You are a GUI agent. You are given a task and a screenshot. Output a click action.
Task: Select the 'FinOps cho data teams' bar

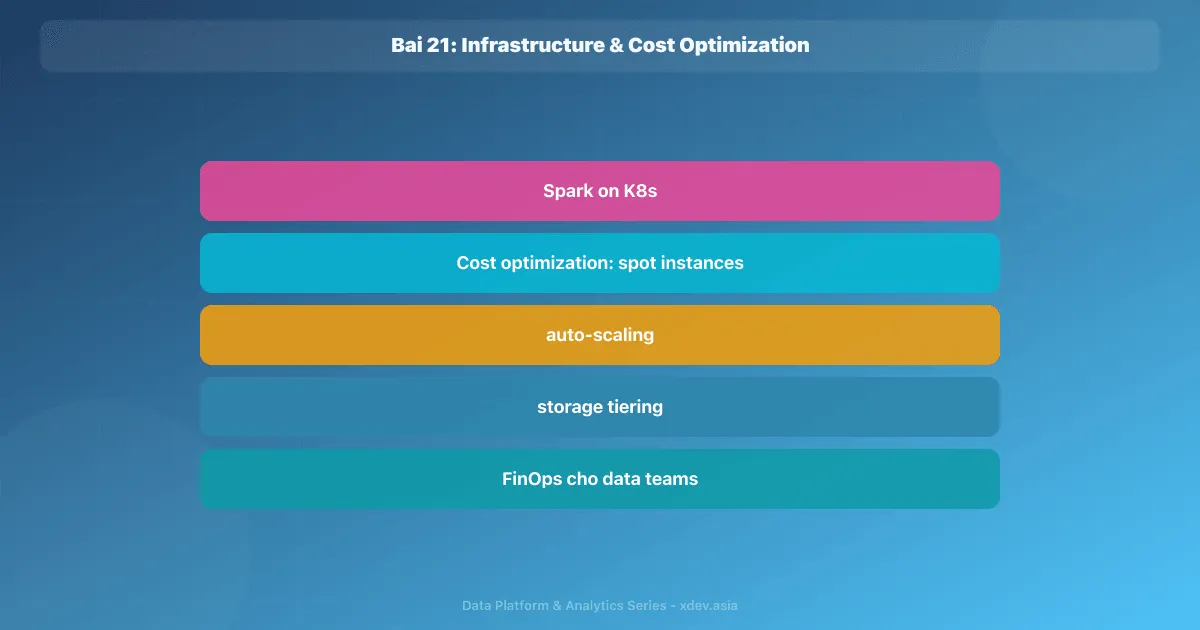point(600,479)
